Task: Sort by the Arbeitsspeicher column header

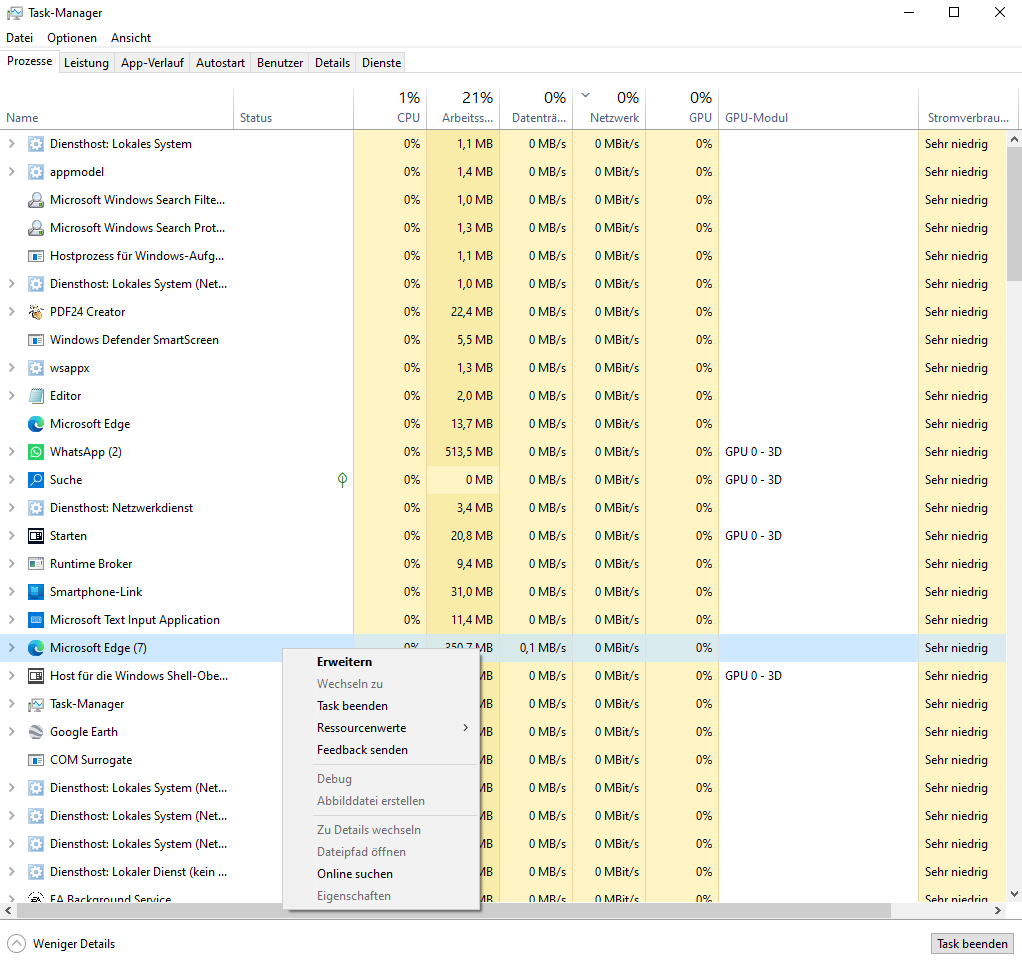Action: point(463,108)
